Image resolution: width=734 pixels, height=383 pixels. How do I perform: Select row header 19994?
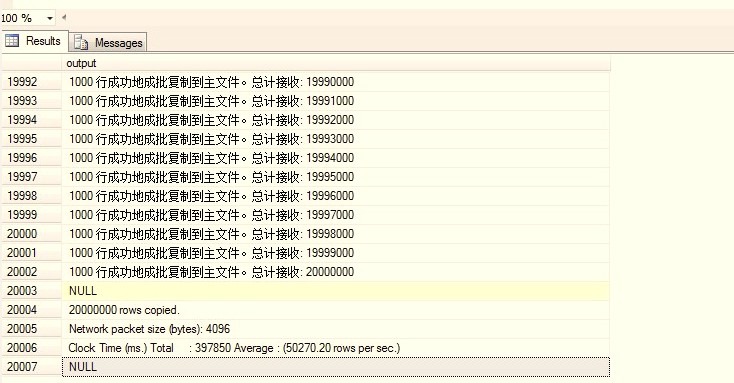31,120
